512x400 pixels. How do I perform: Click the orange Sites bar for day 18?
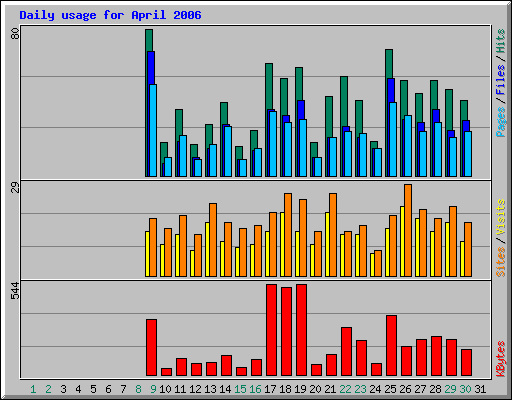click(288, 235)
